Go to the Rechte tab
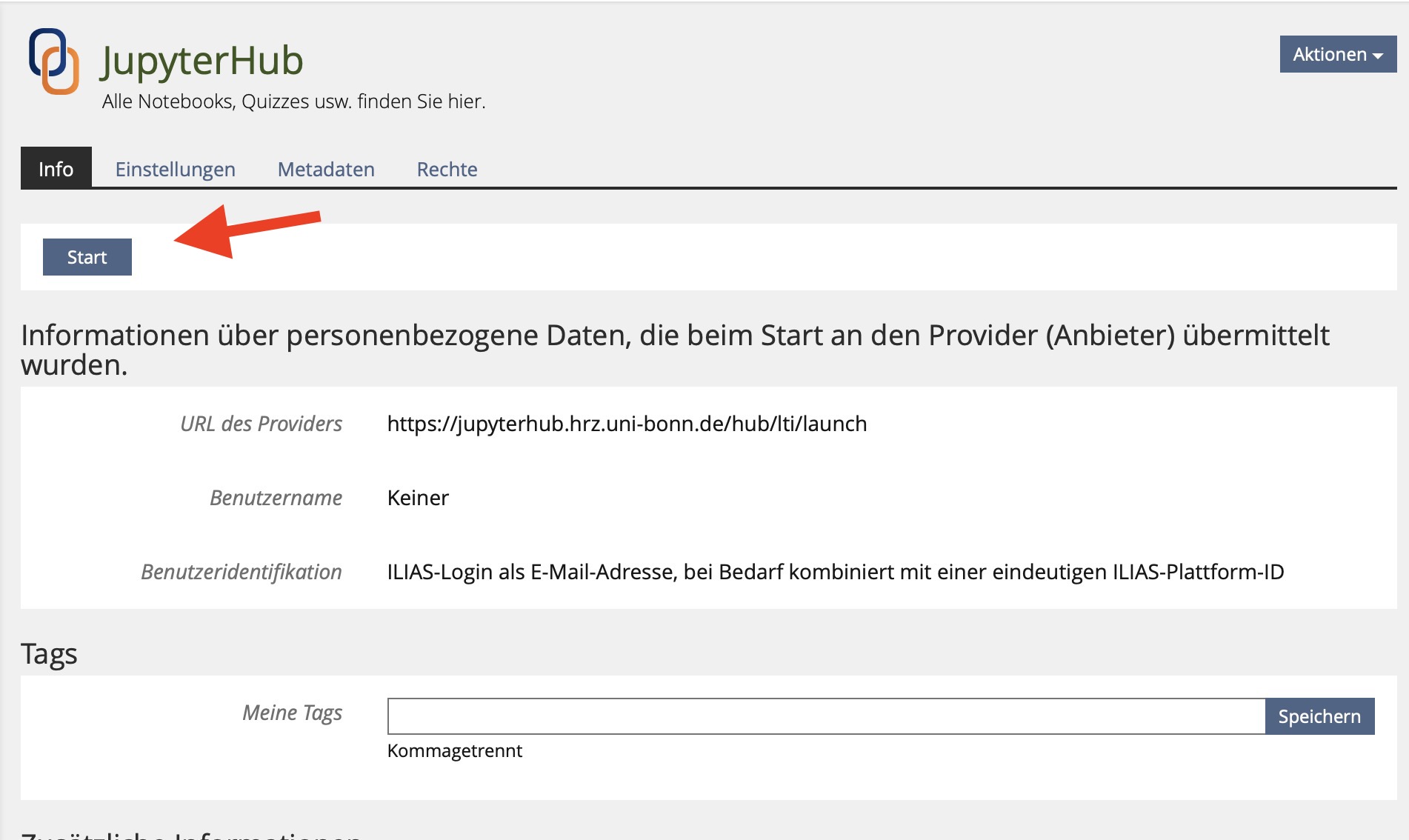 [x=447, y=169]
